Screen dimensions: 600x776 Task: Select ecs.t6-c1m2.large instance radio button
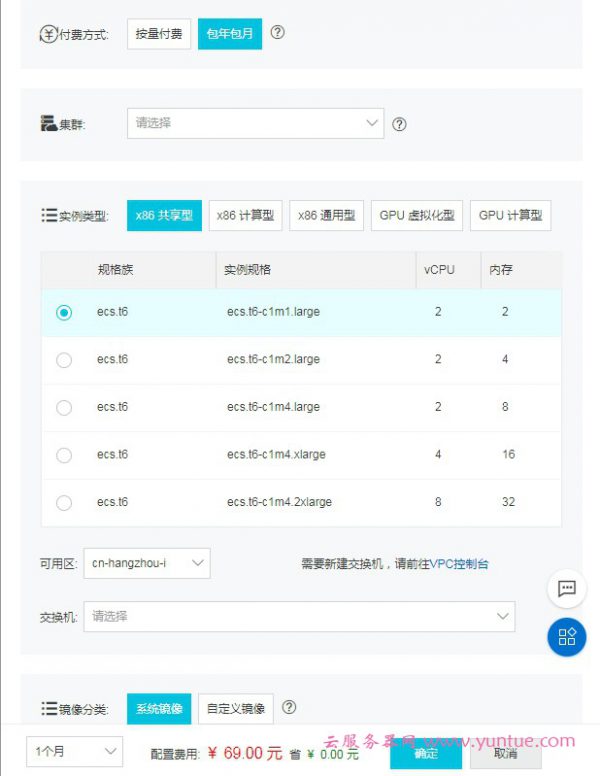click(64, 360)
